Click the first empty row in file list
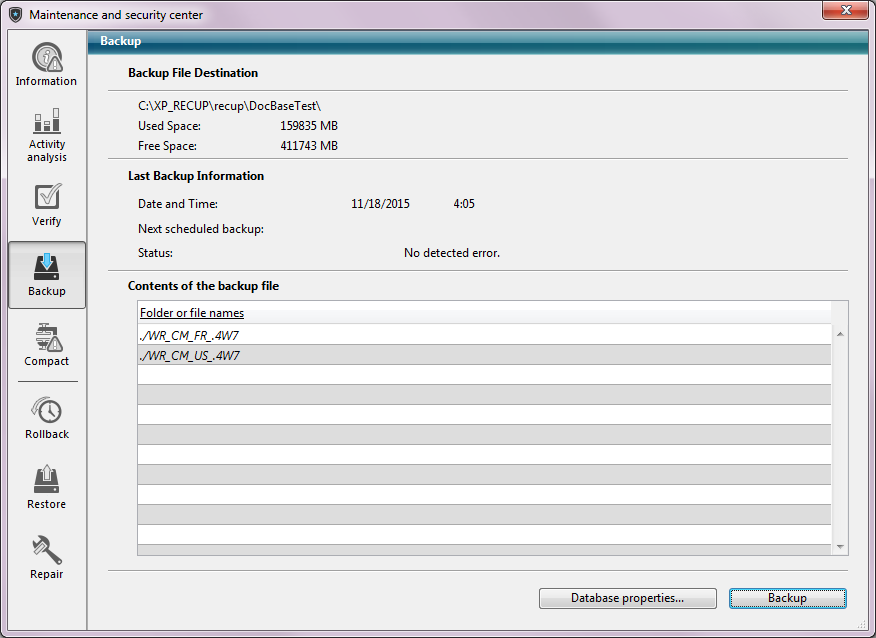Screen dimensions: 876x638 click(x=484, y=375)
